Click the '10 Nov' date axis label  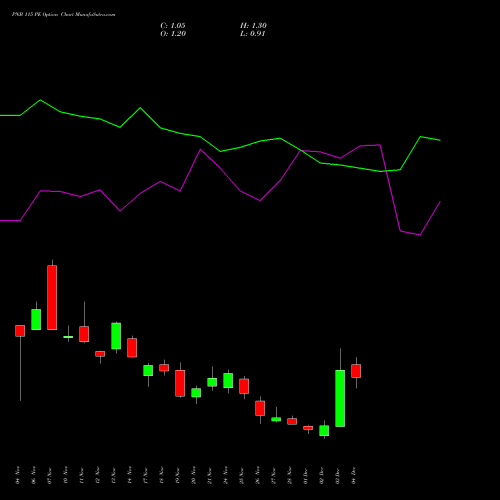(66, 475)
